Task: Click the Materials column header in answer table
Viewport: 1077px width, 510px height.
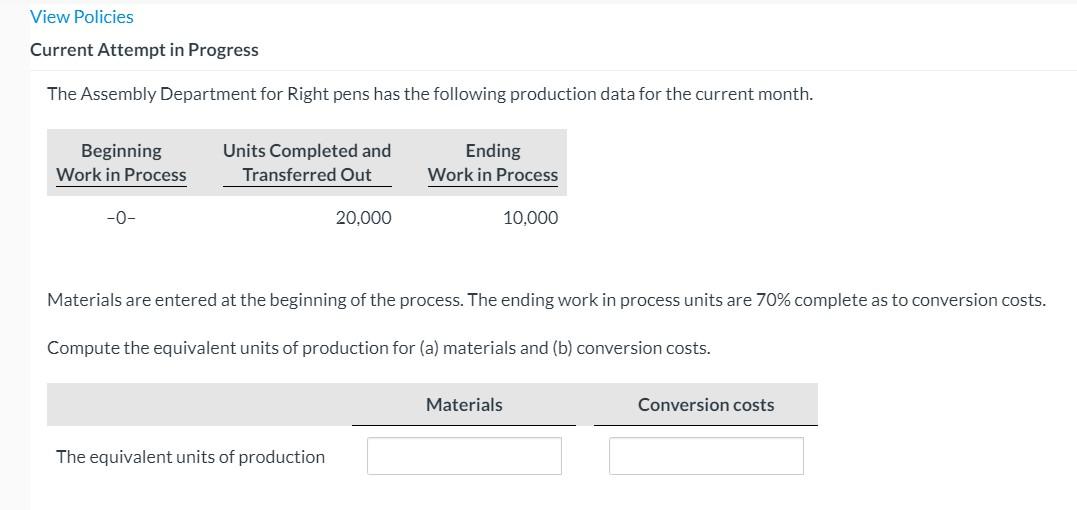Action: (464, 405)
